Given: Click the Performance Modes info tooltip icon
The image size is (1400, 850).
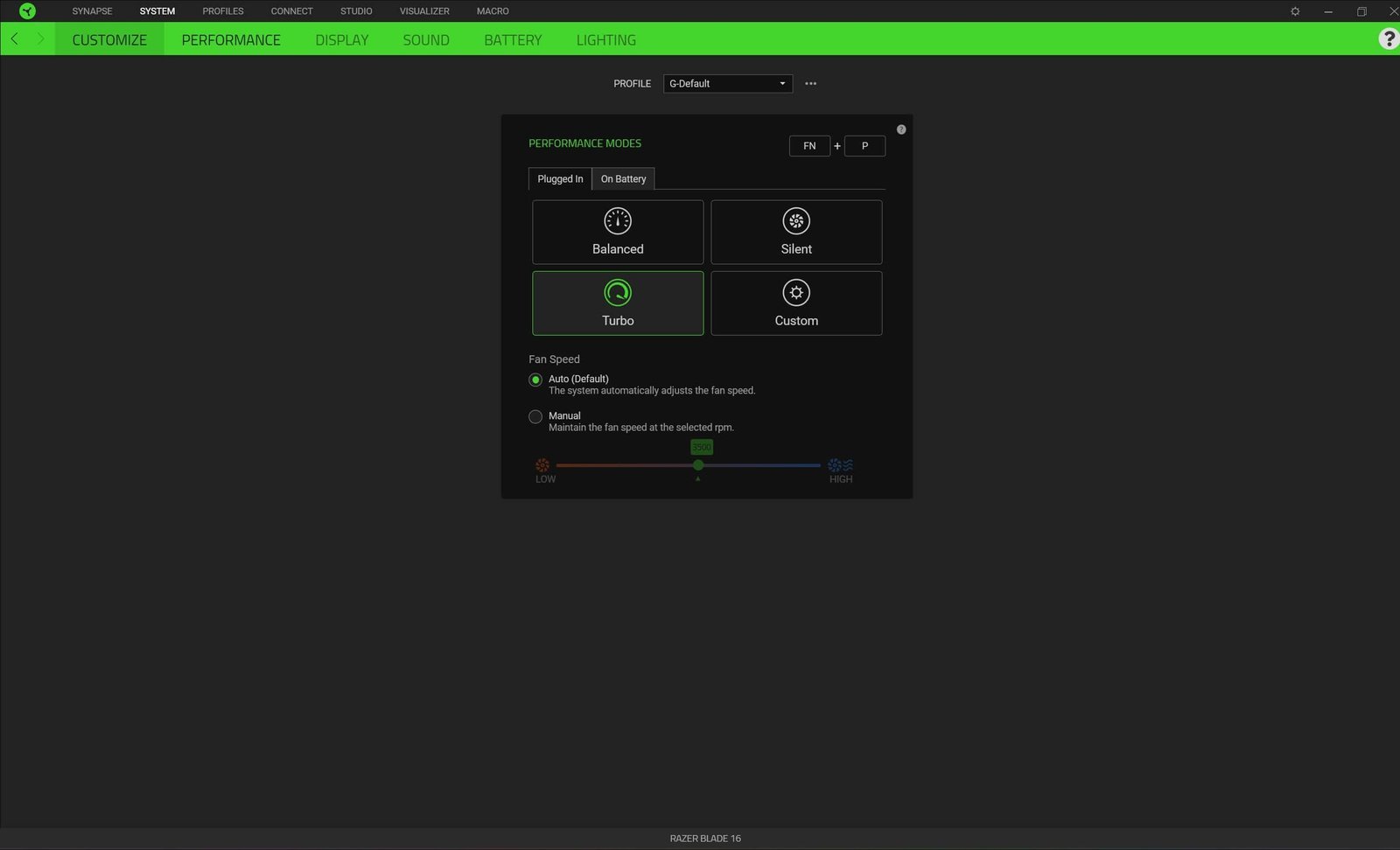Looking at the screenshot, I should [x=901, y=129].
